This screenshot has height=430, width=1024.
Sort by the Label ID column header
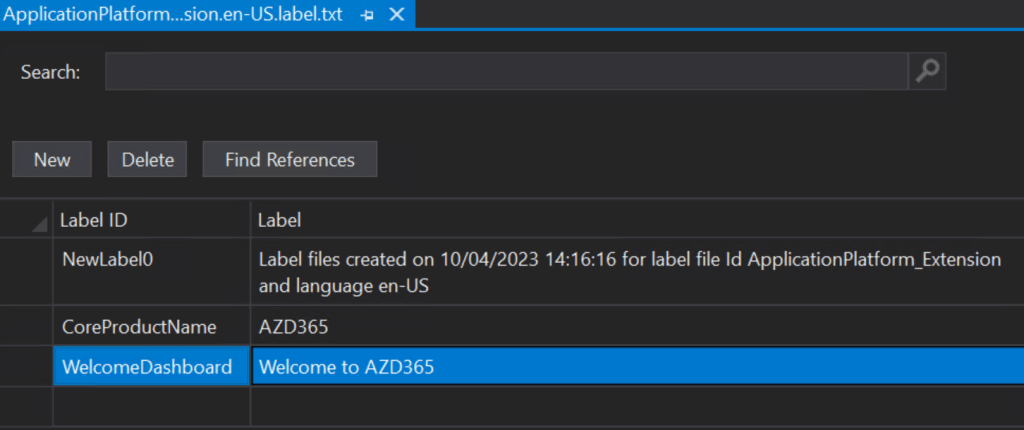pyautogui.click(x=150, y=219)
